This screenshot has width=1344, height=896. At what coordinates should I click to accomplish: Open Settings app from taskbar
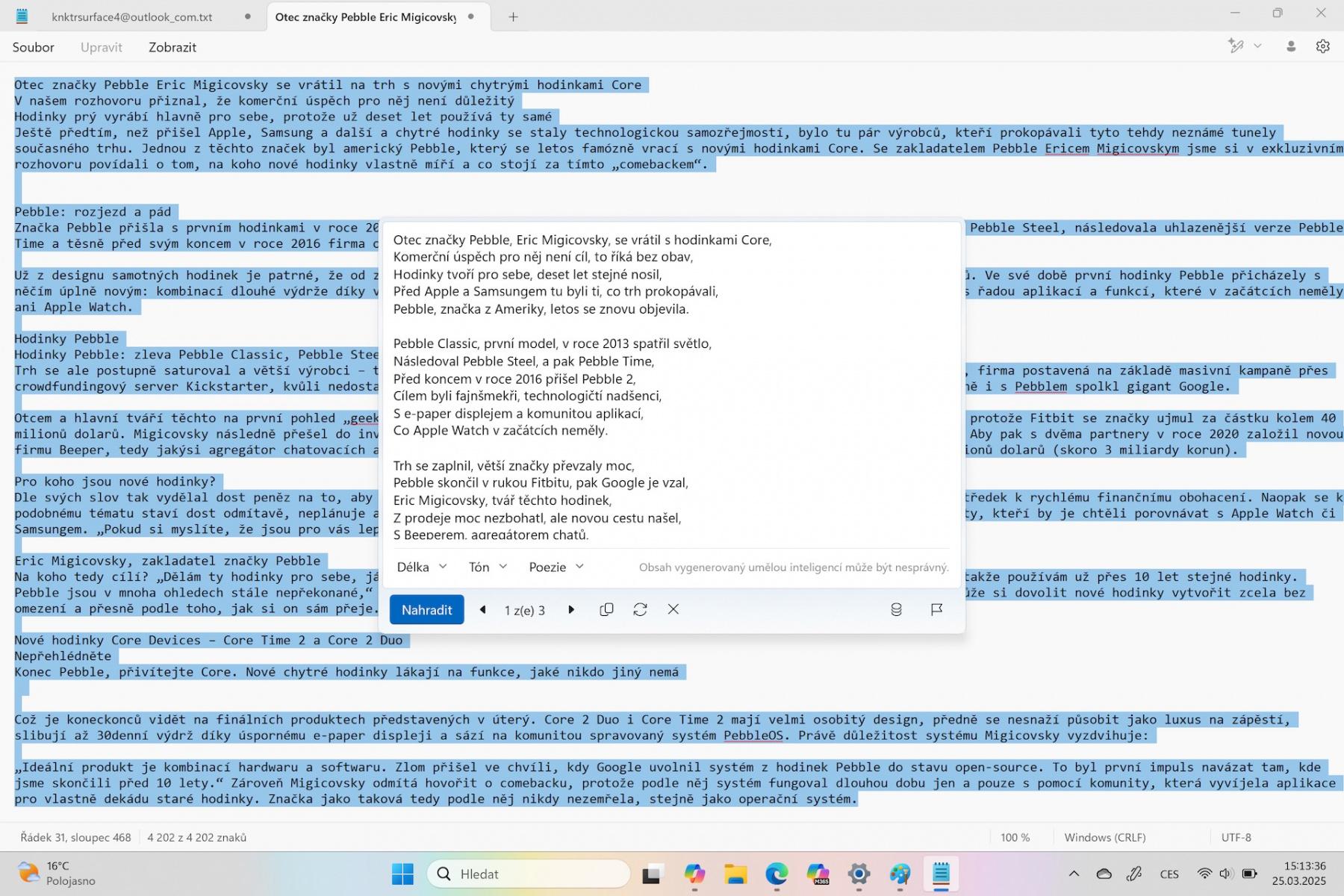pyautogui.click(x=859, y=874)
